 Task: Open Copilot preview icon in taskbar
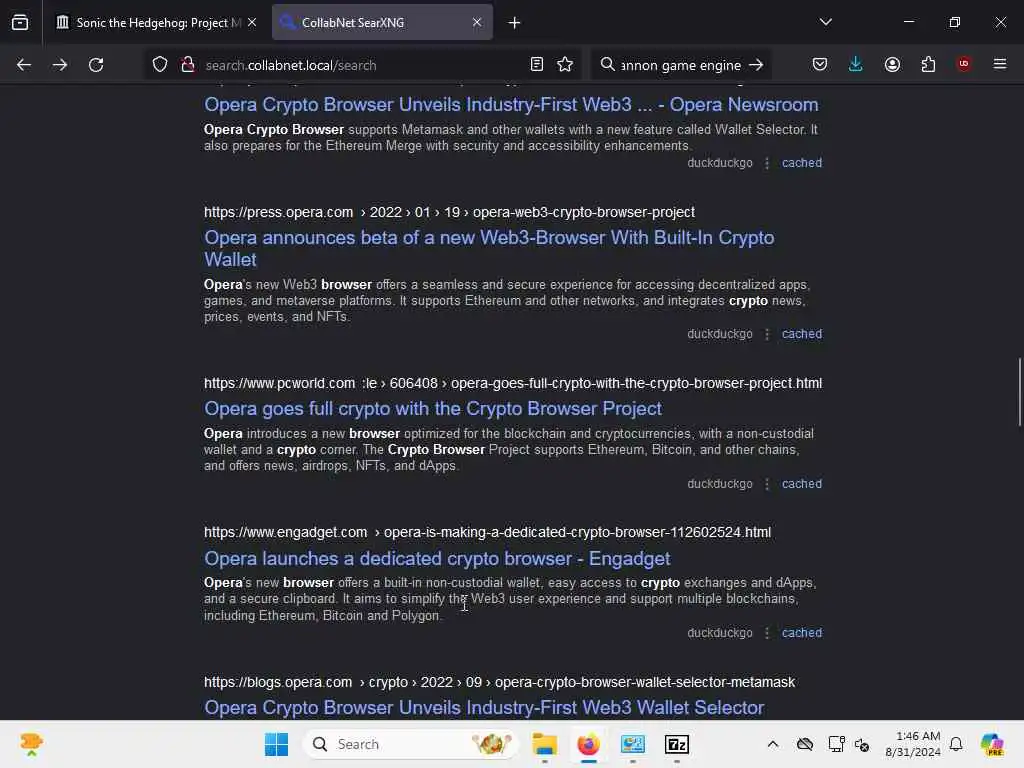(x=992, y=744)
